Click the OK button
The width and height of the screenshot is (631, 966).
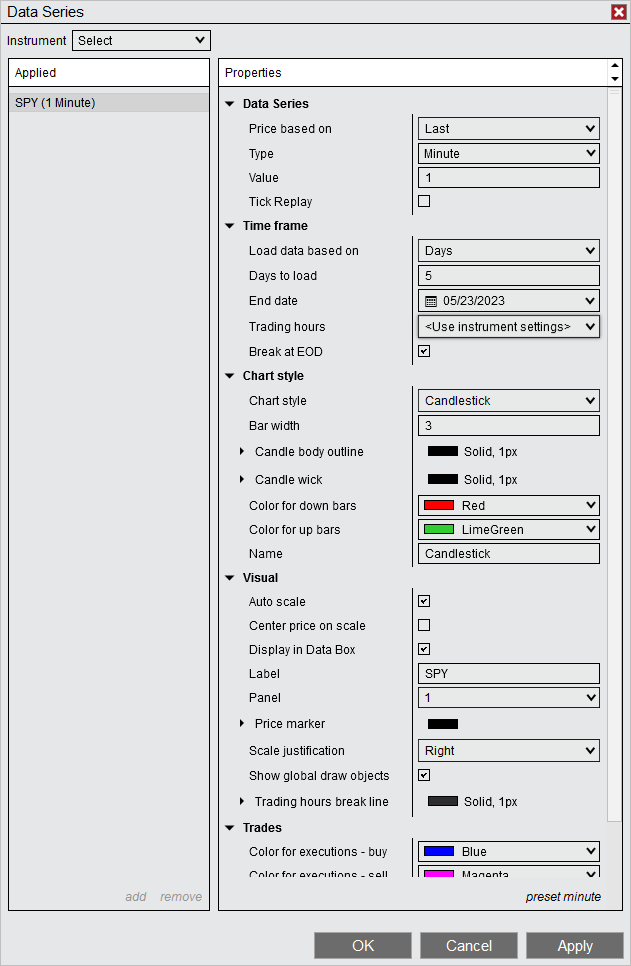click(363, 946)
